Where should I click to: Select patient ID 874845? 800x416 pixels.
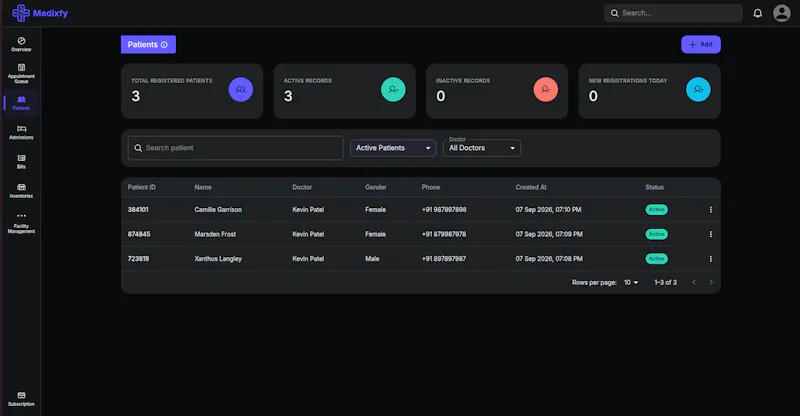coord(139,234)
